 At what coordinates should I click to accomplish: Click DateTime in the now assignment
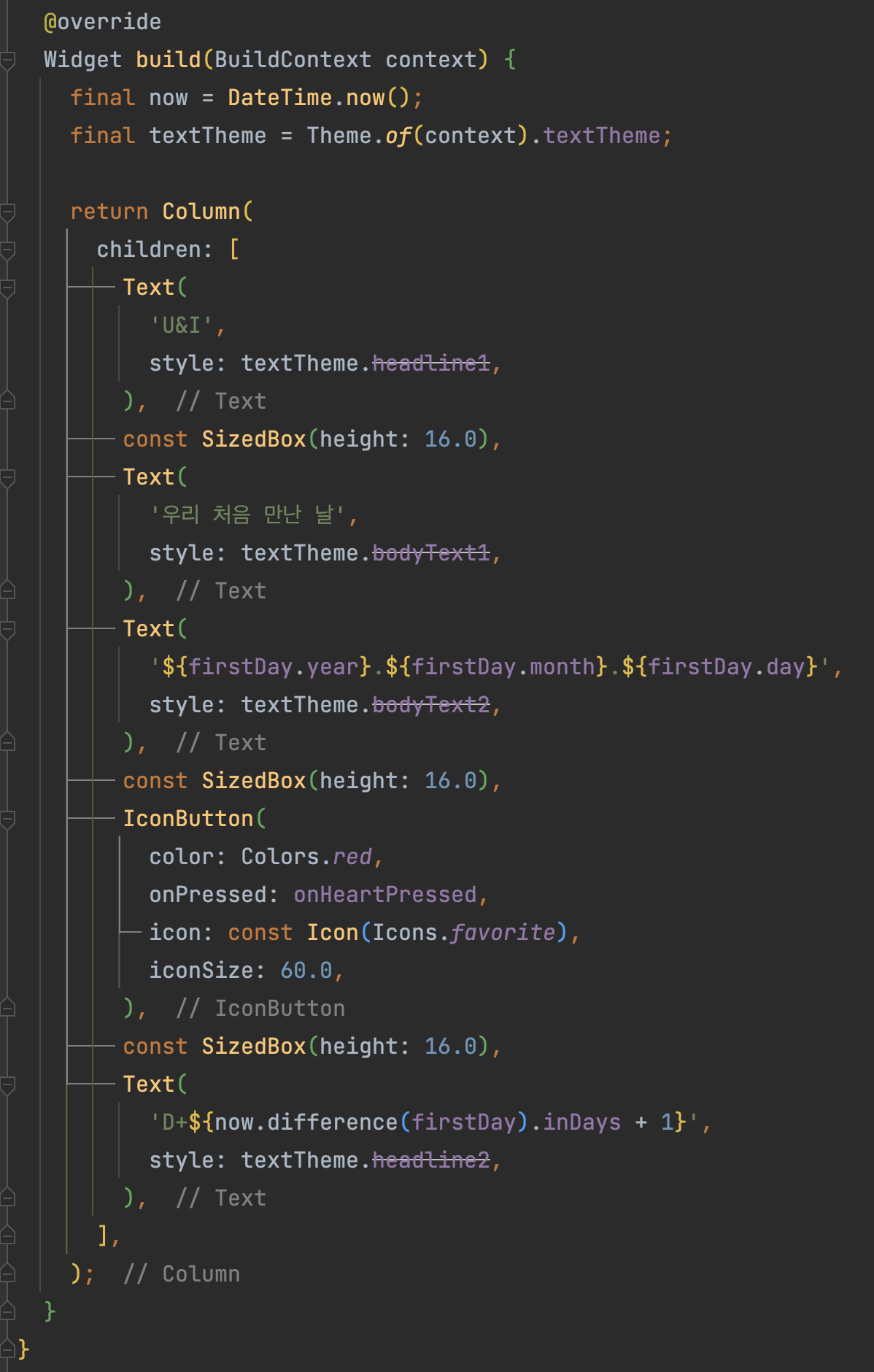pos(280,98)
